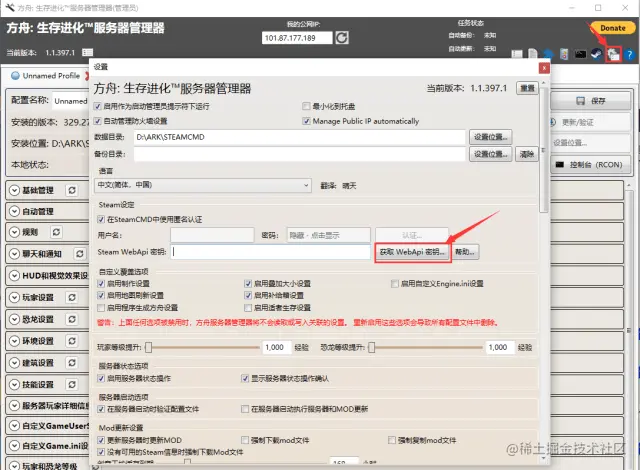Screen dimensions: 640x470
Task: Open the settings window icon in the header
Action: [613, 54]
